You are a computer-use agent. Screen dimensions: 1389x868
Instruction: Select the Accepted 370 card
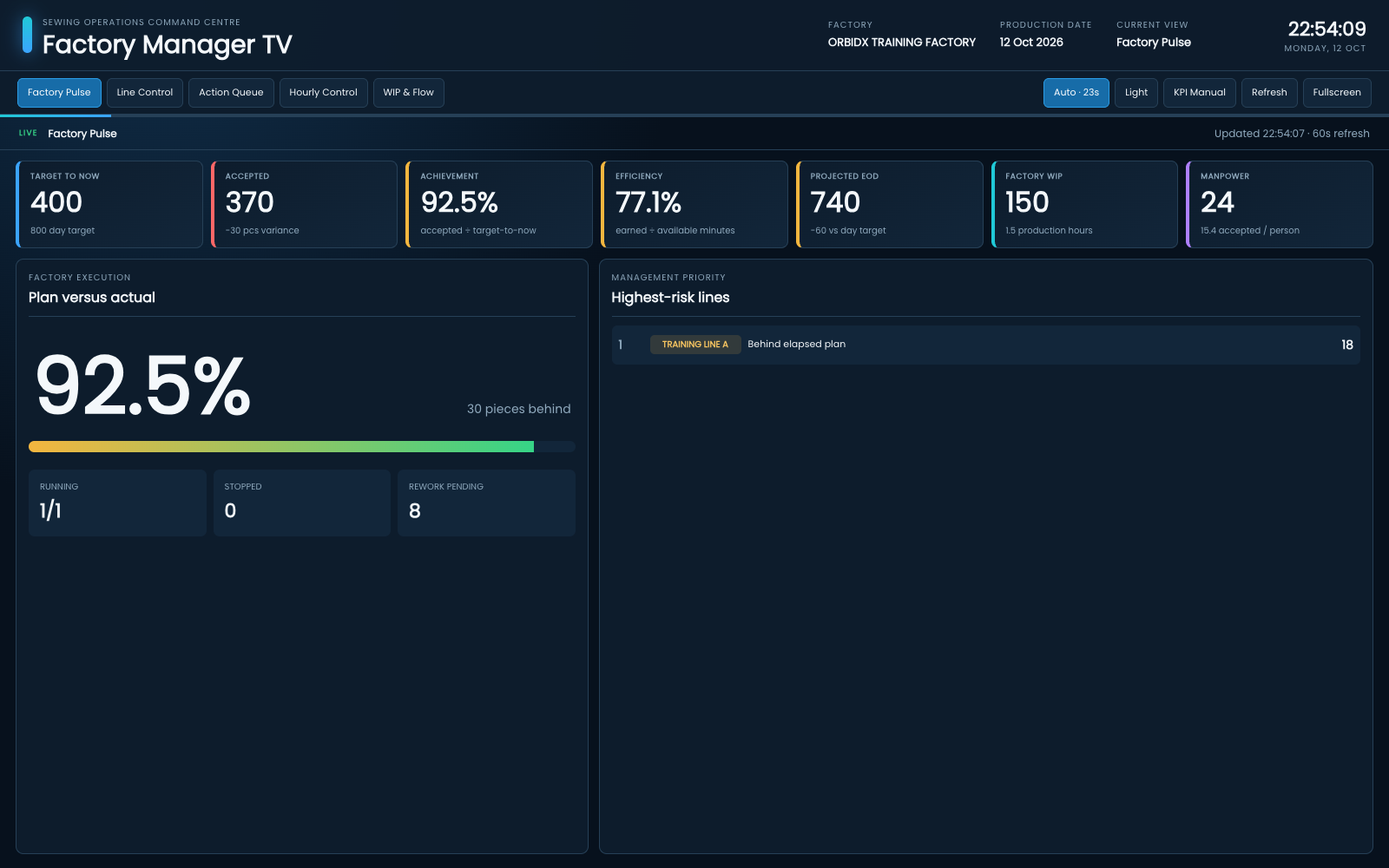click(x=304, y=204)
